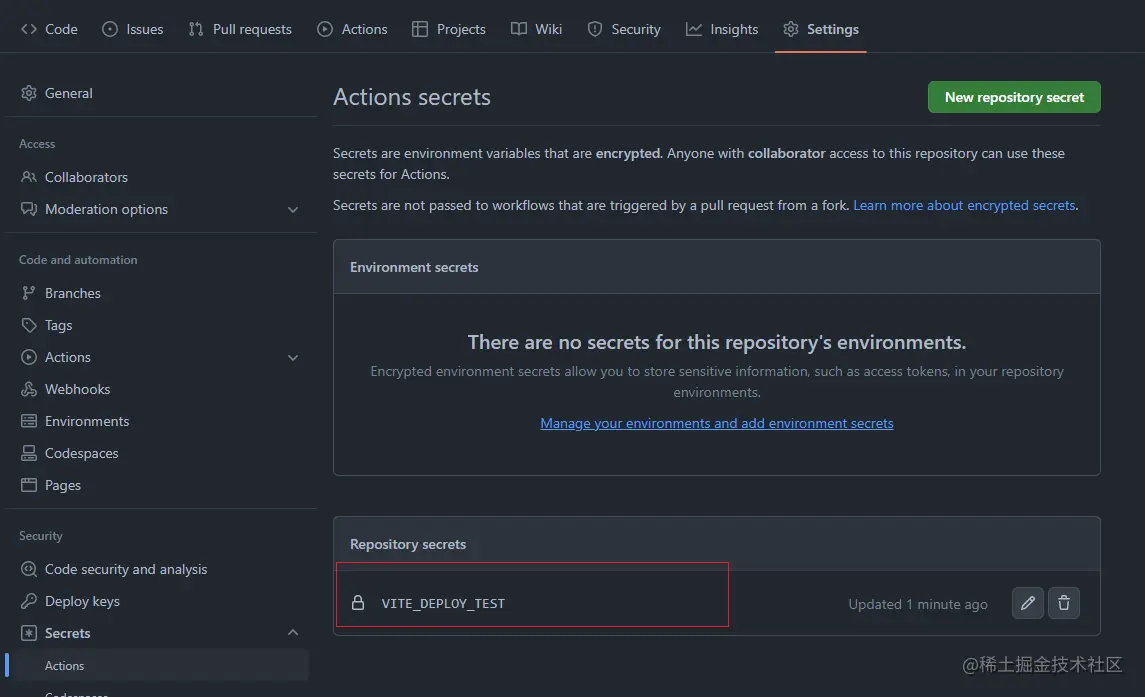
Task: Click the Tags label icon
Action: click(x=28, y=325)
